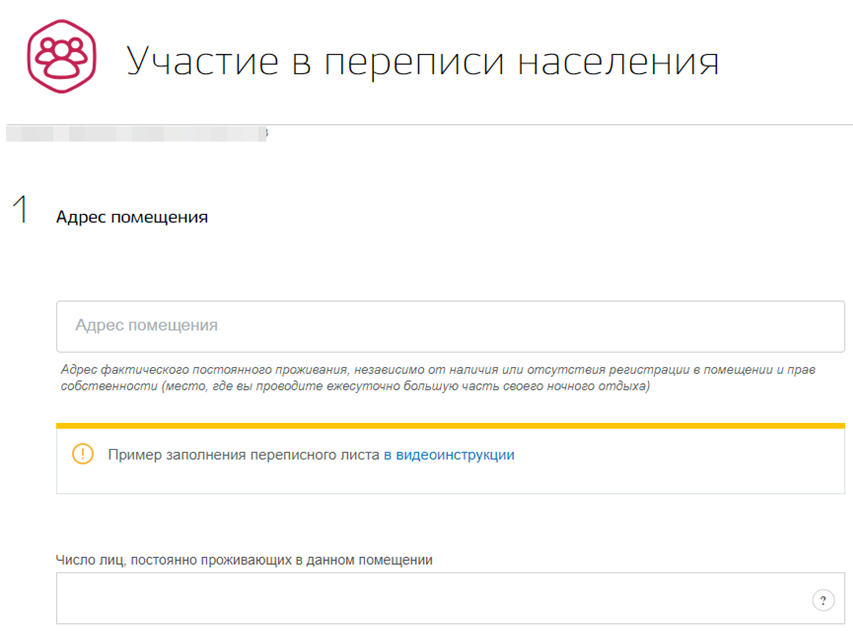
Task: Click the bold "Адрес помещения" section heading
Action: pos(132,217)
